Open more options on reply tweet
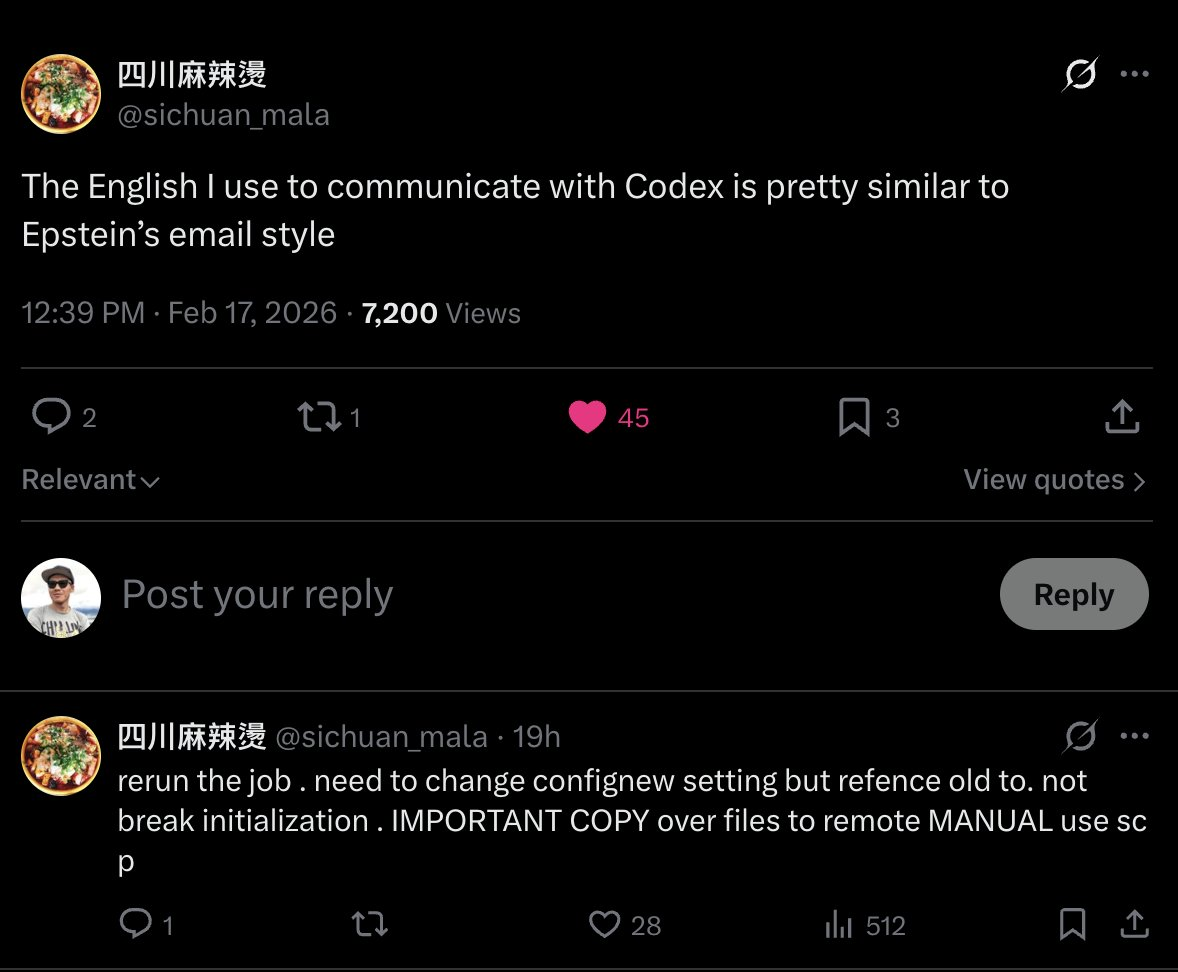Image resolution: width=1178 pixels, height=972 pixels. tap(1134, 737)
